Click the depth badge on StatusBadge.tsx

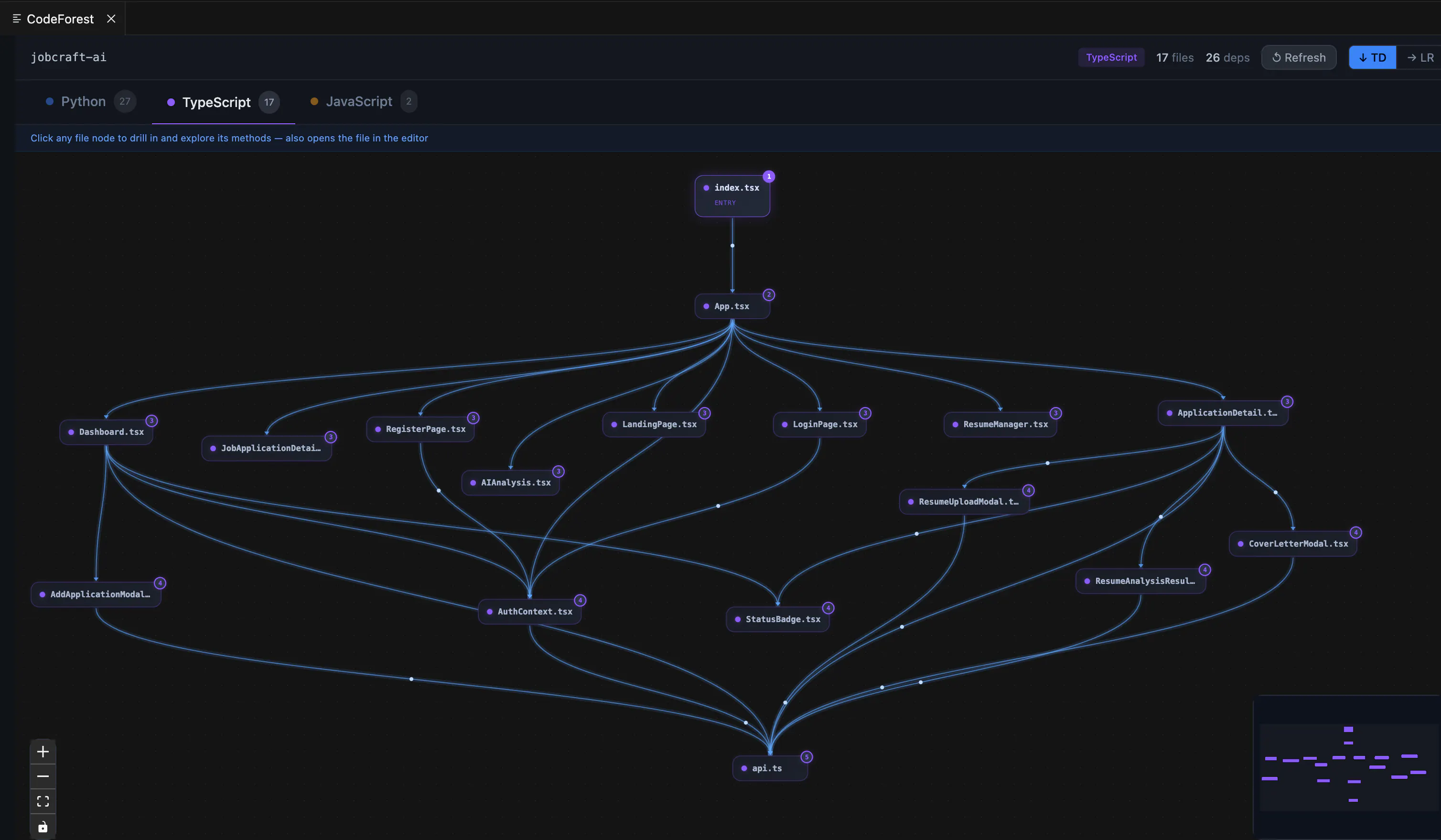tap(828, 608)
